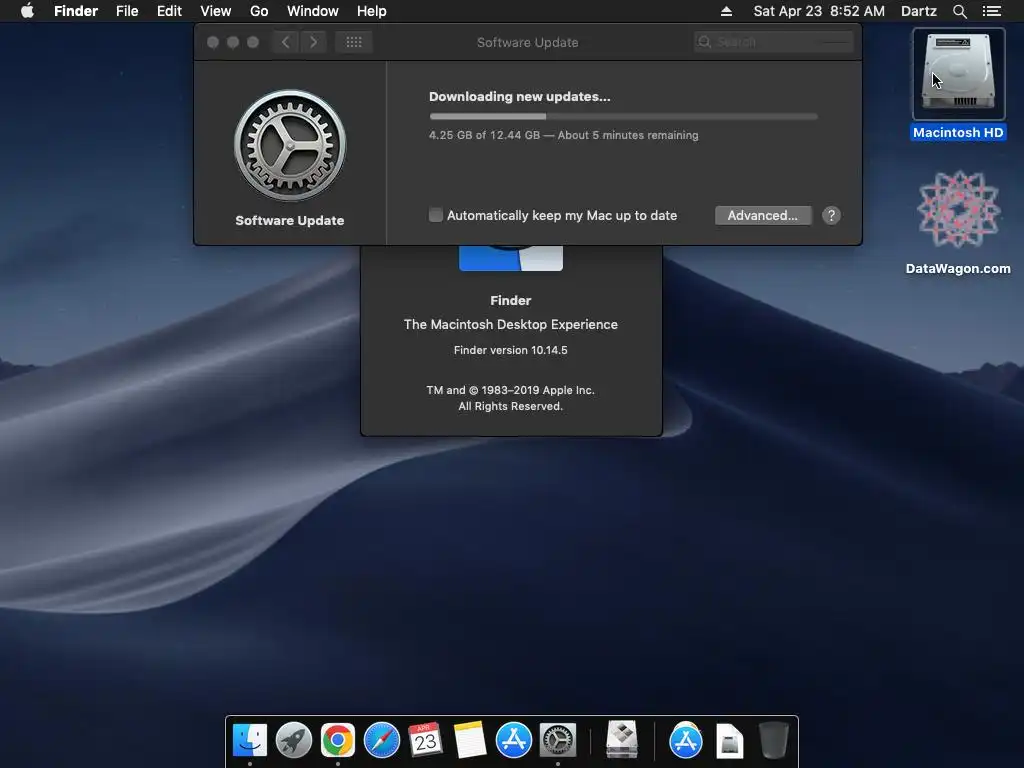Image resolution: width=1024 pixels, height=768 pixels.
Task: Open the Dartz user menu
Action: [x=918, y=11]
